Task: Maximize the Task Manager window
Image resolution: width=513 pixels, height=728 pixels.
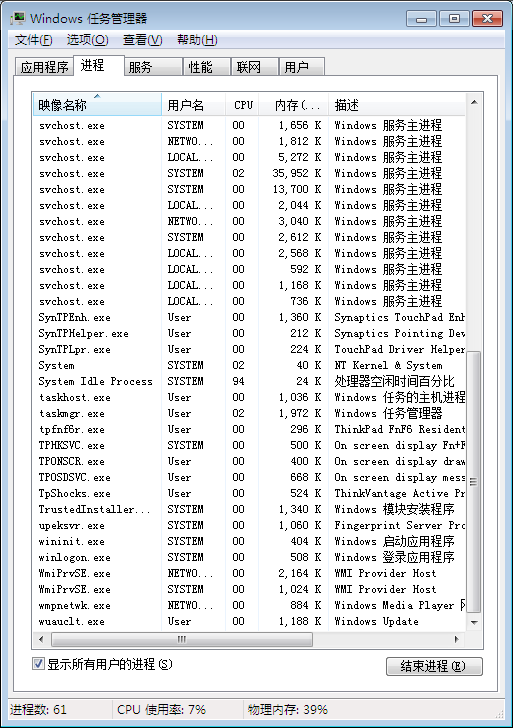Action: click(454, 19)
